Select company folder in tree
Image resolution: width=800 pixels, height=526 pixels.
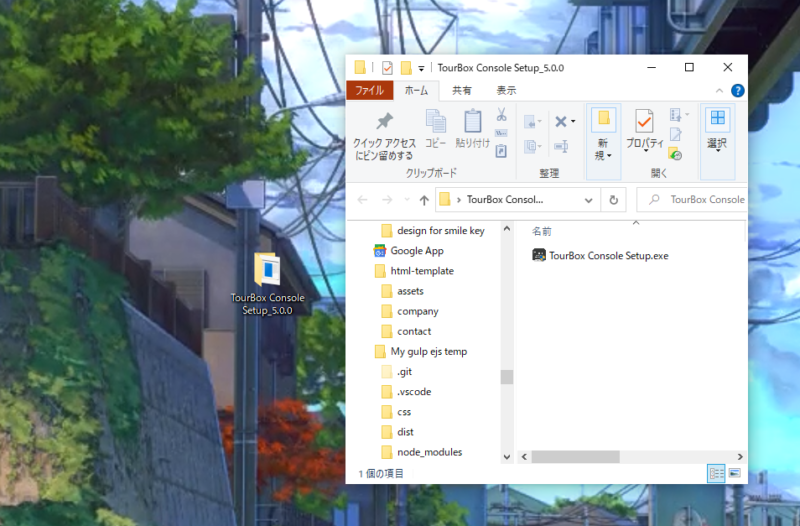(410, 311)
